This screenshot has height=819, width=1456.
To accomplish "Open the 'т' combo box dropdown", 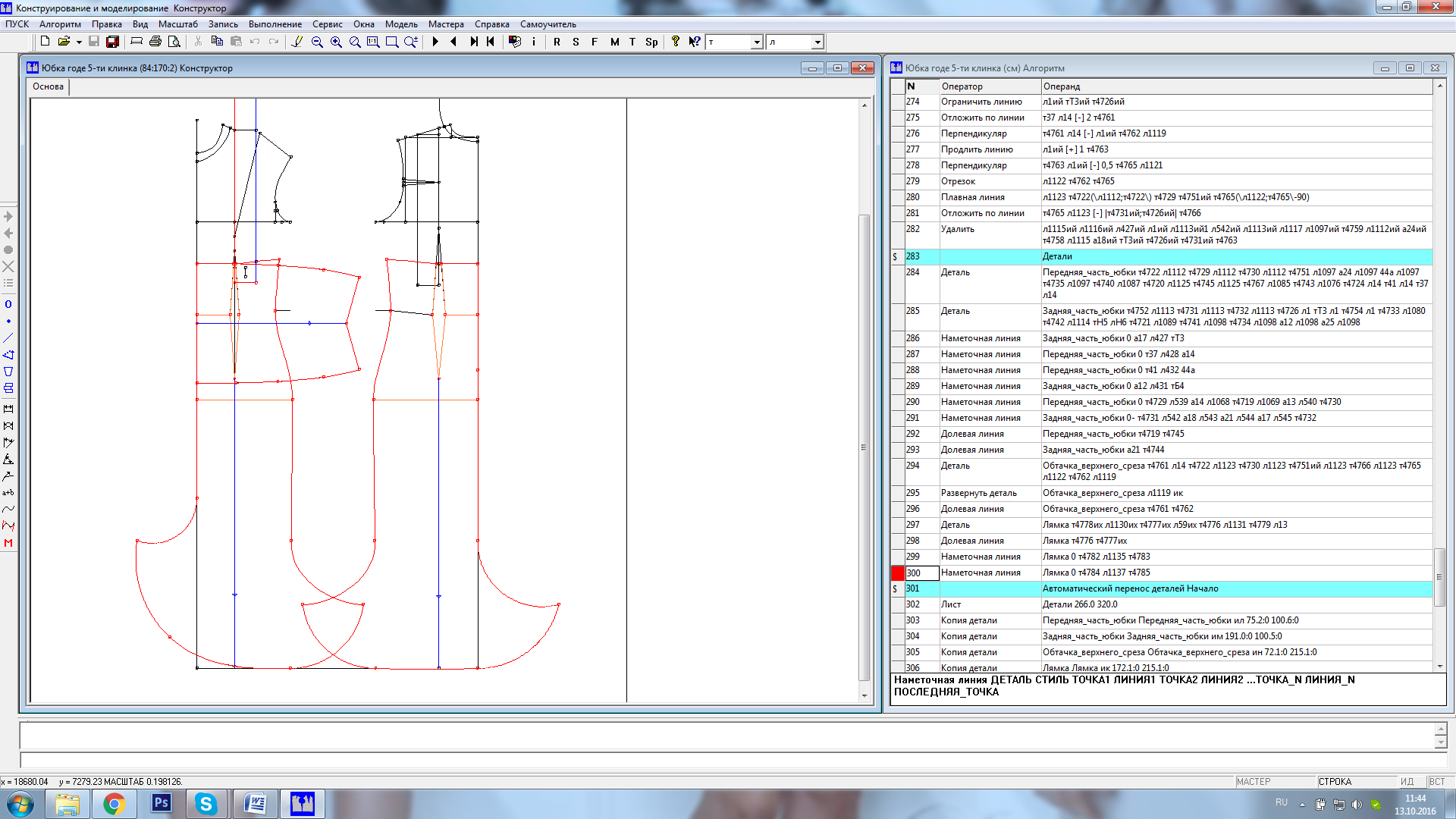I will pos(756,42).
